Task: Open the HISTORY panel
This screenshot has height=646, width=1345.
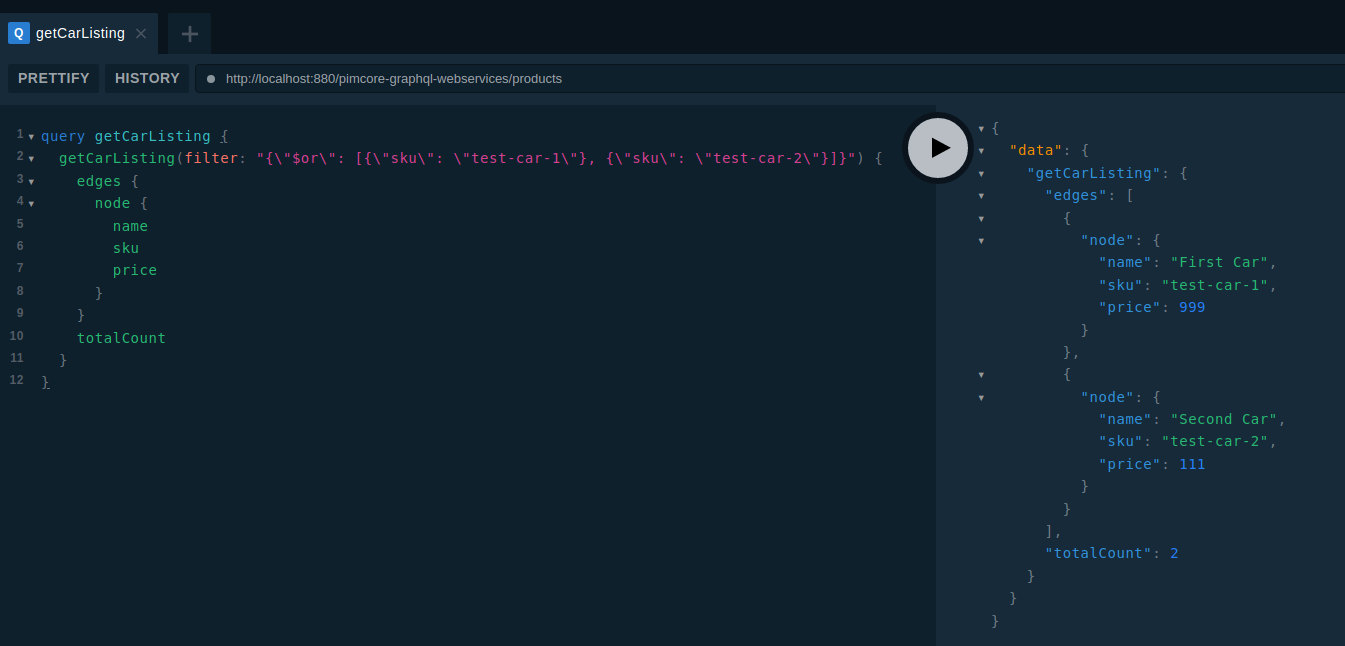Action: click(x=147, y=78)
